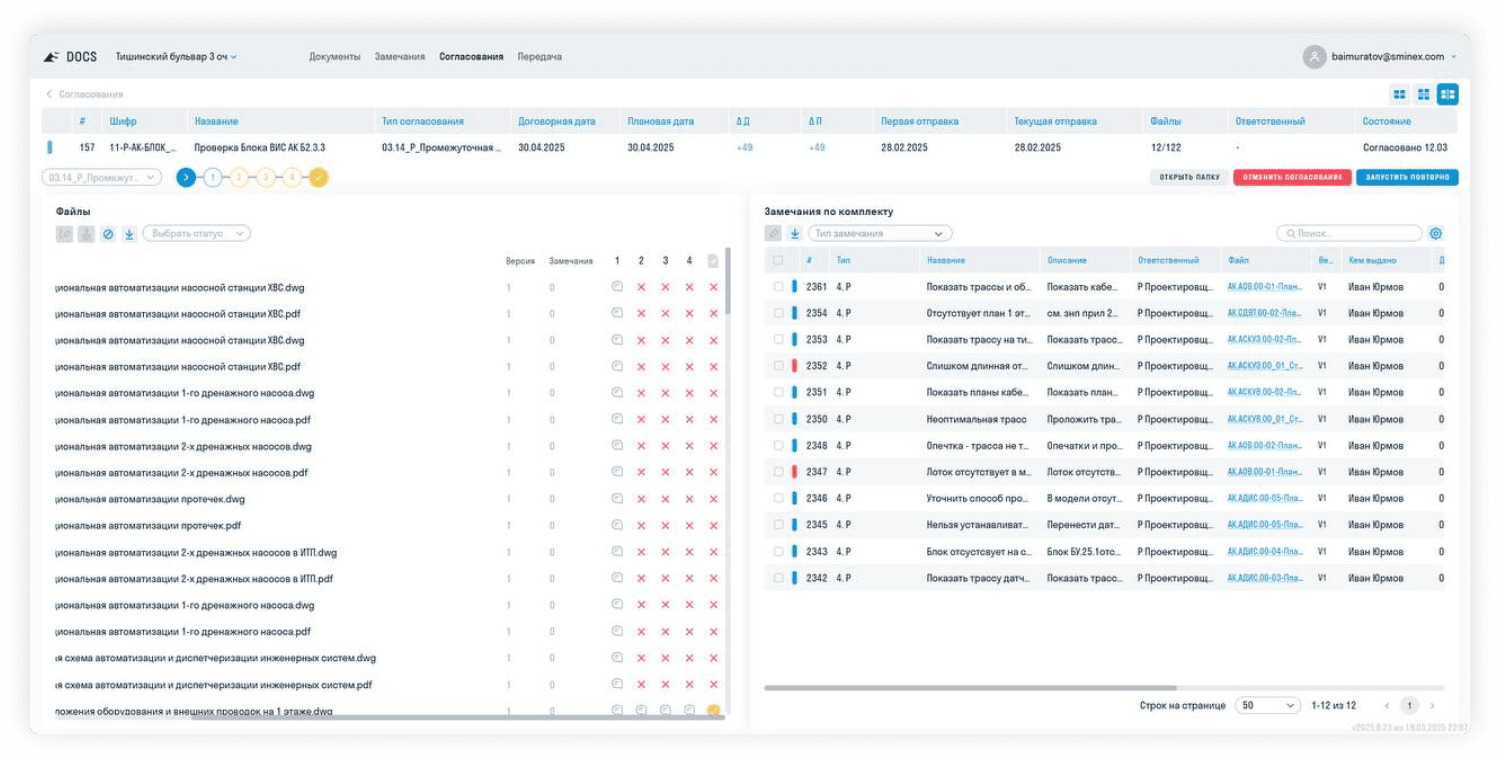This screenshot has height=760, width=1500.
Task: Open the Выбрать статус dropdown
Action: coord(197,234)
